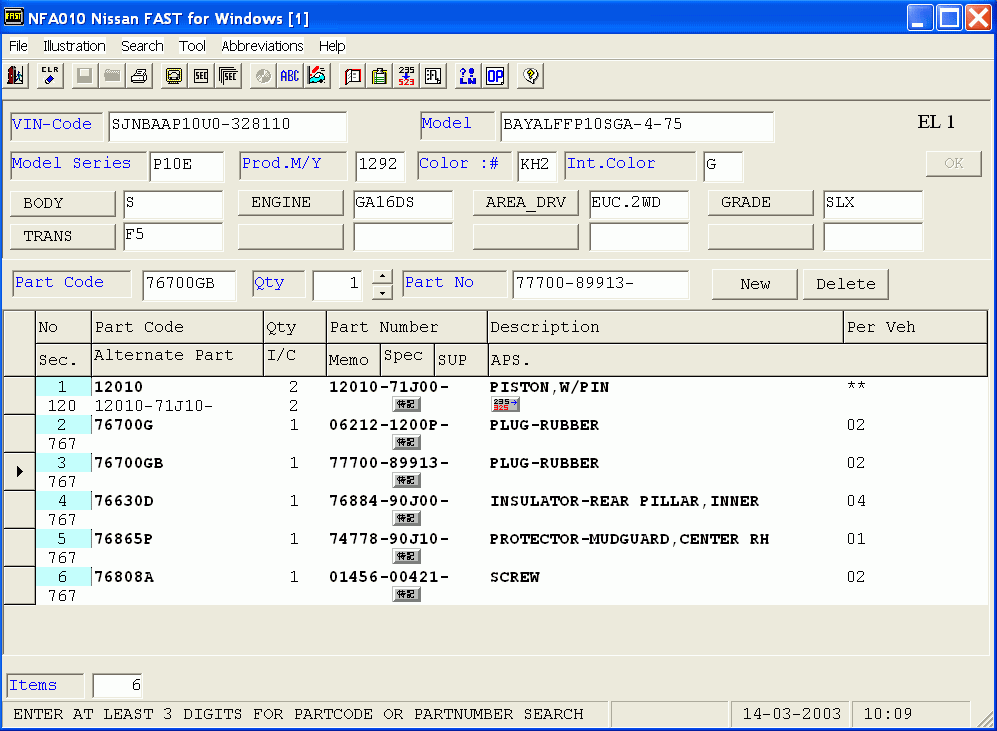Viewport: 997px width, 731px height.
Task: Click the FL document toolbar icon
Action: pyautogui.click(x=434, y=76)
